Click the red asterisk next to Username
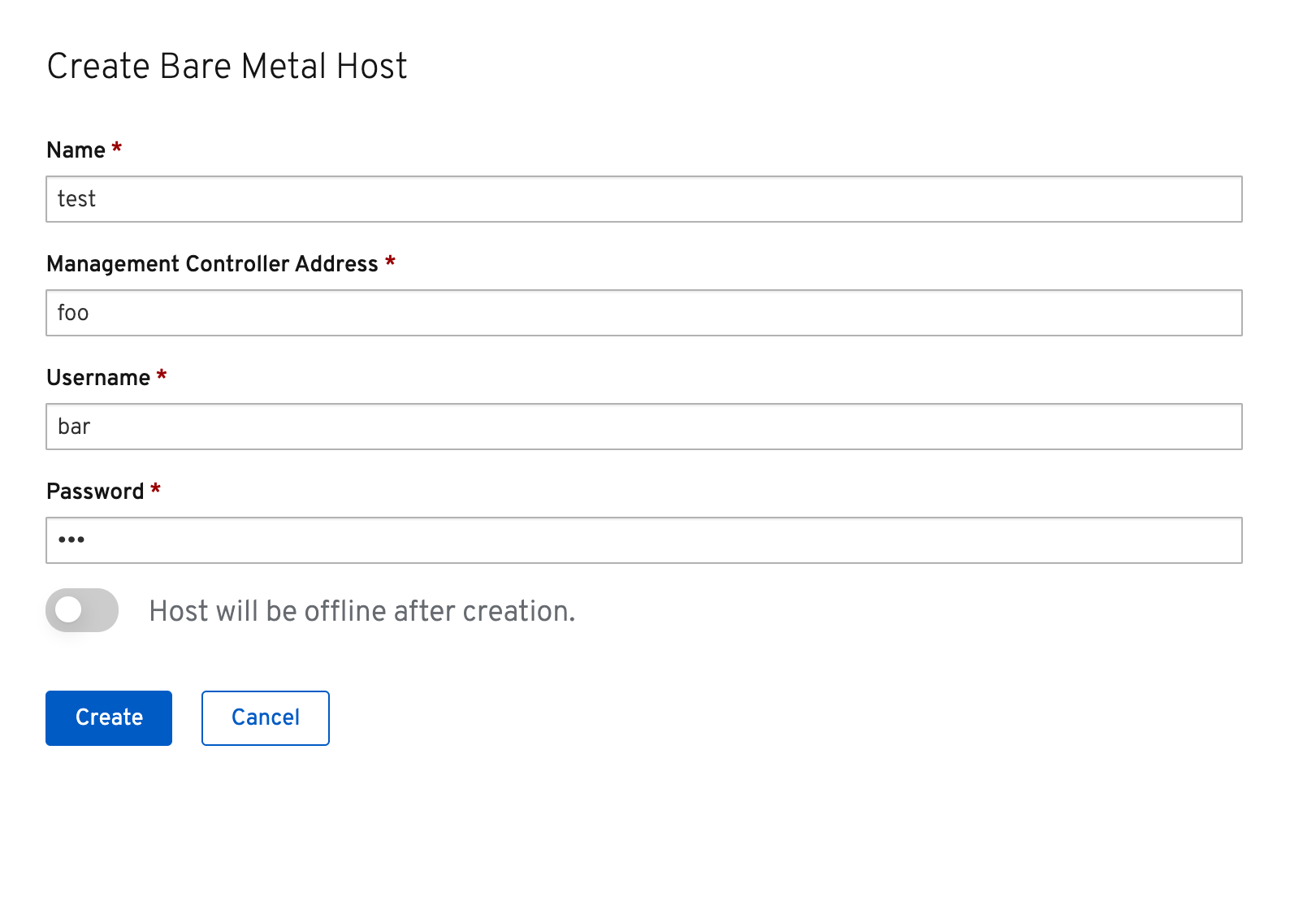 162,375
